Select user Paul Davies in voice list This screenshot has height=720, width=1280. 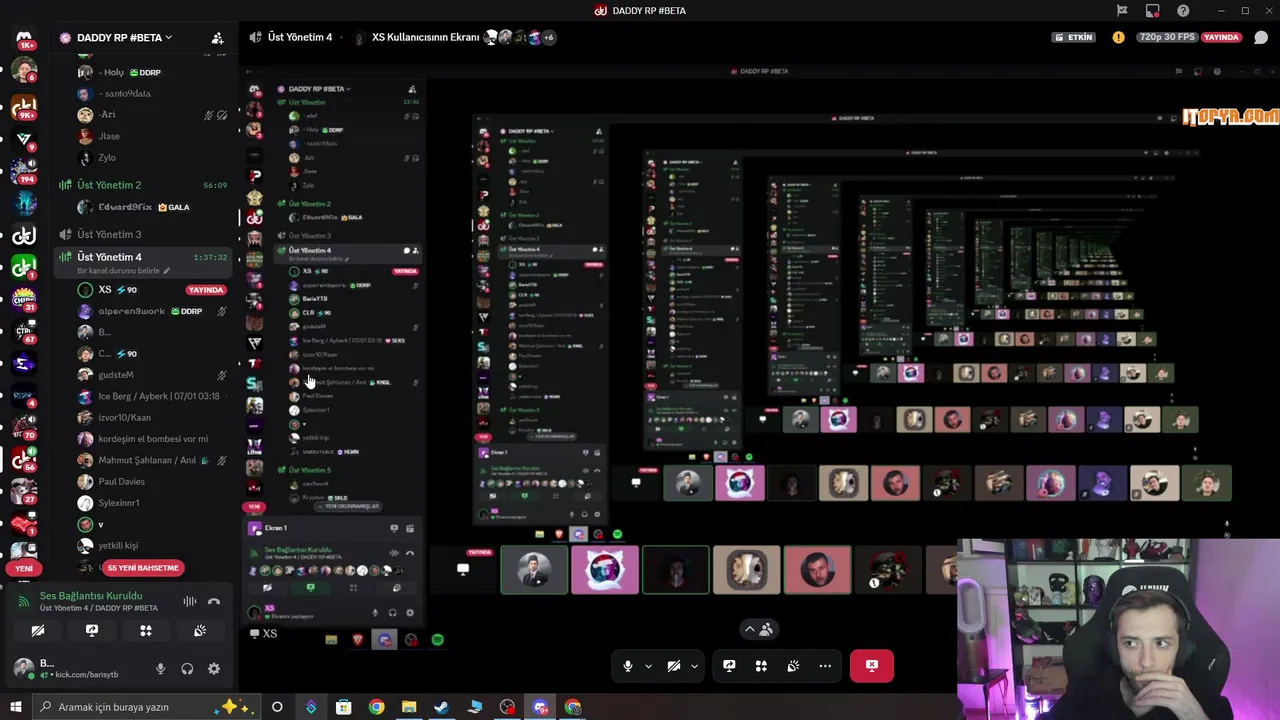(150, 481)
